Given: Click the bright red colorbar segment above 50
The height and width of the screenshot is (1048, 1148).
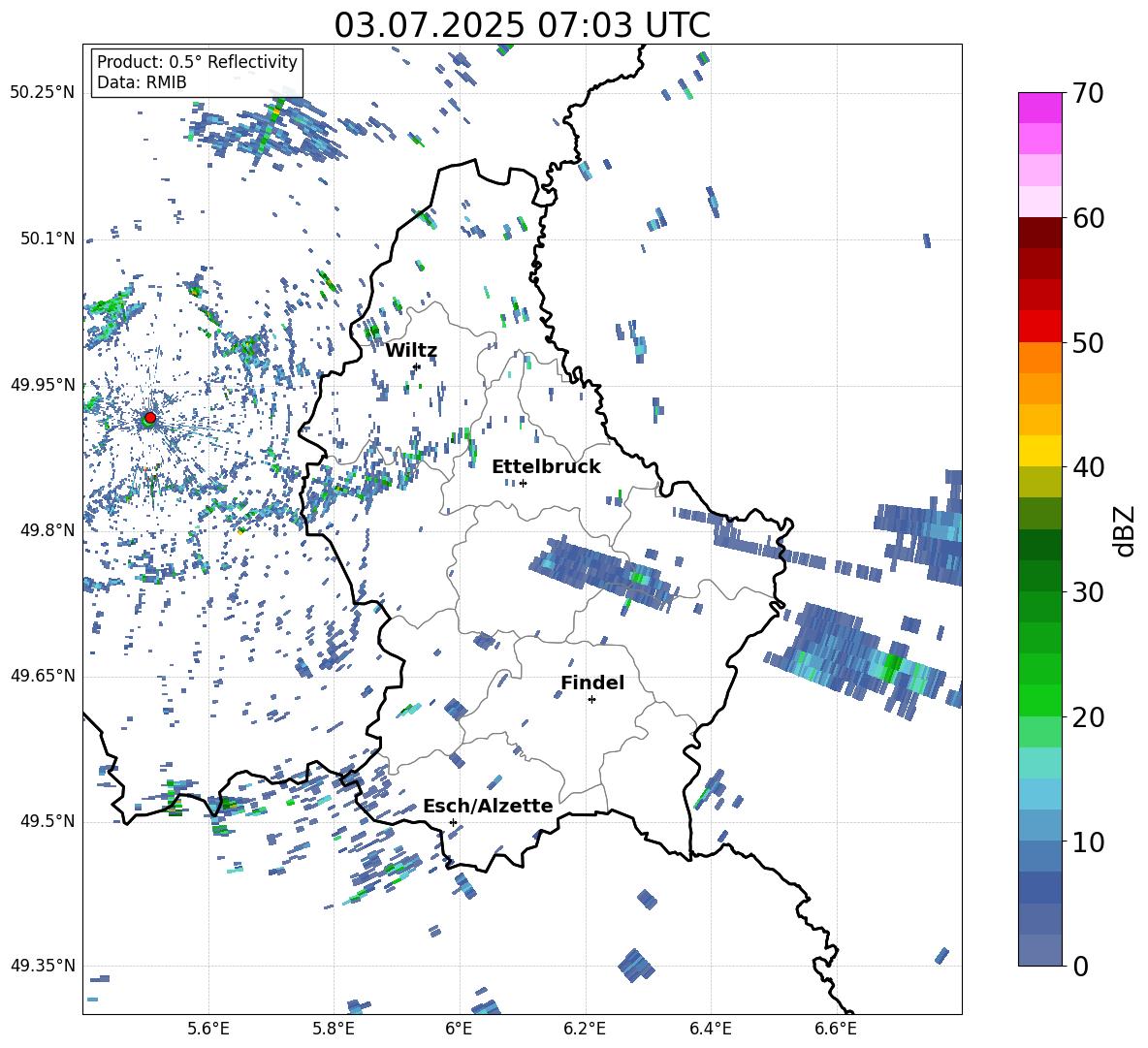Looking at the screenshot, I should 1039,327.
